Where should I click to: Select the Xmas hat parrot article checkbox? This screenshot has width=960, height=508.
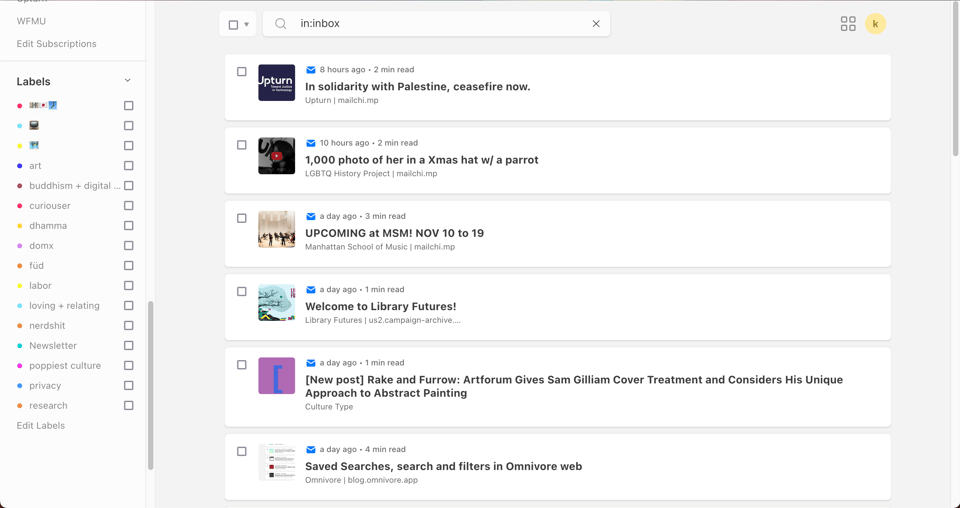click(242, 145)
